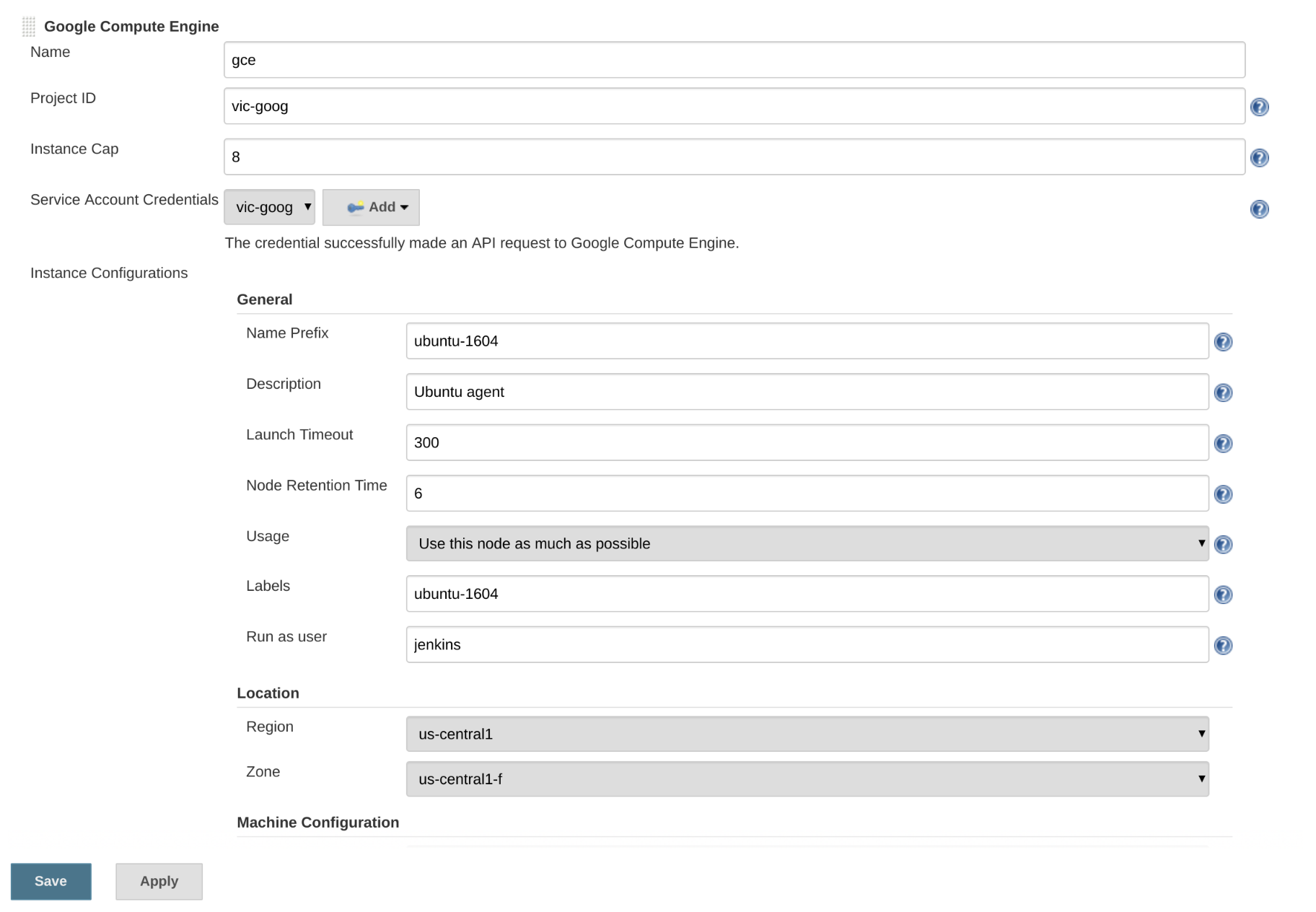Grab the Google Compute Engine drag handle

[x=28, y=27]
